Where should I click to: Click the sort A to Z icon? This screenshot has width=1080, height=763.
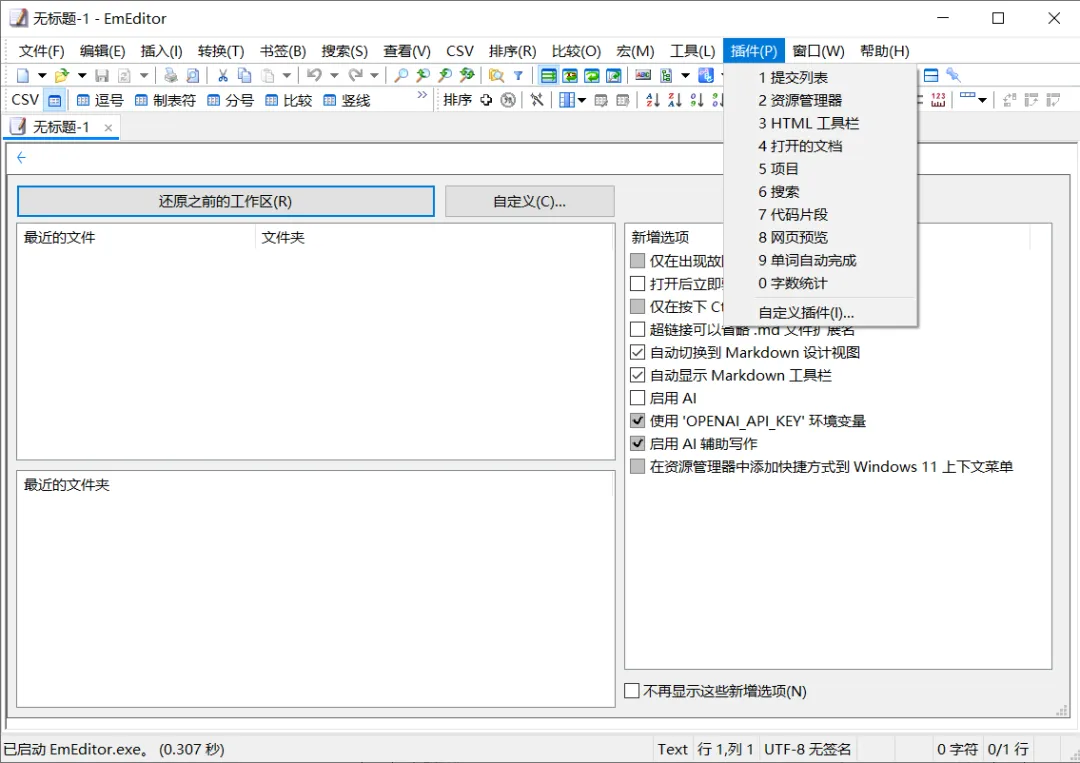[x=652, y=101]
